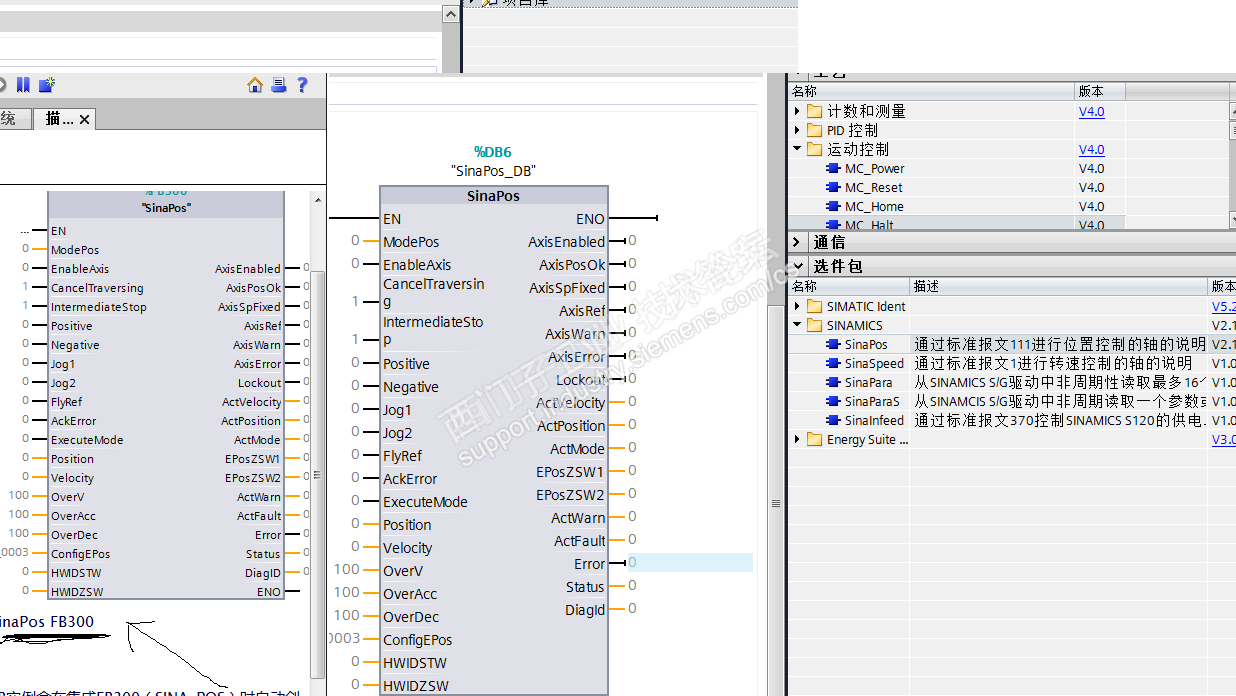Click the EnableAxis input value in editor block

click(x=355, y=264)
